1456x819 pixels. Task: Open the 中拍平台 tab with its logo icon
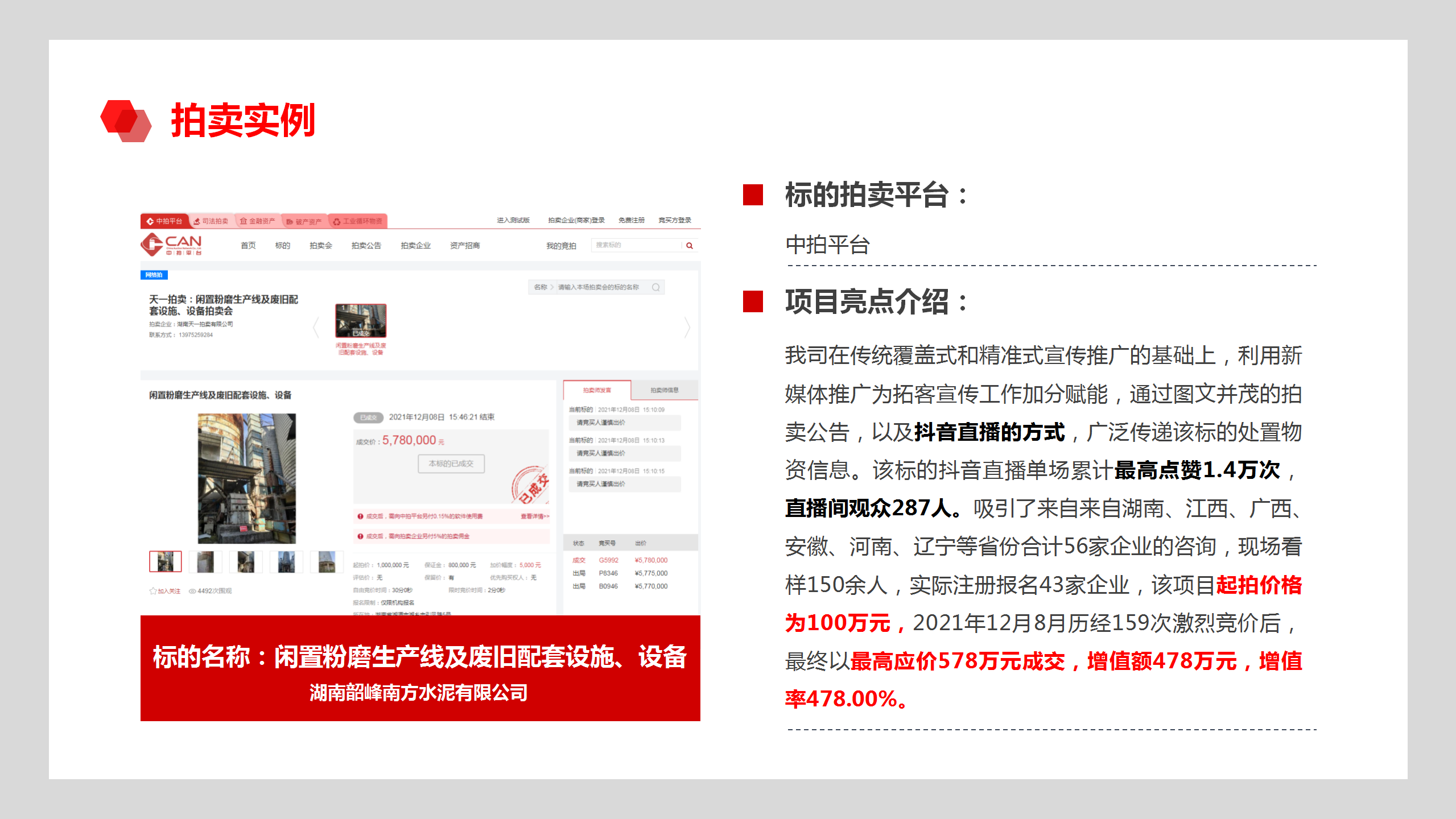point(164,221)
